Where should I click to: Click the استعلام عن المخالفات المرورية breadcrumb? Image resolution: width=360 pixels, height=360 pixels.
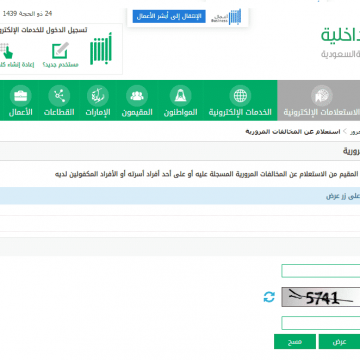[x=293, y=132]
